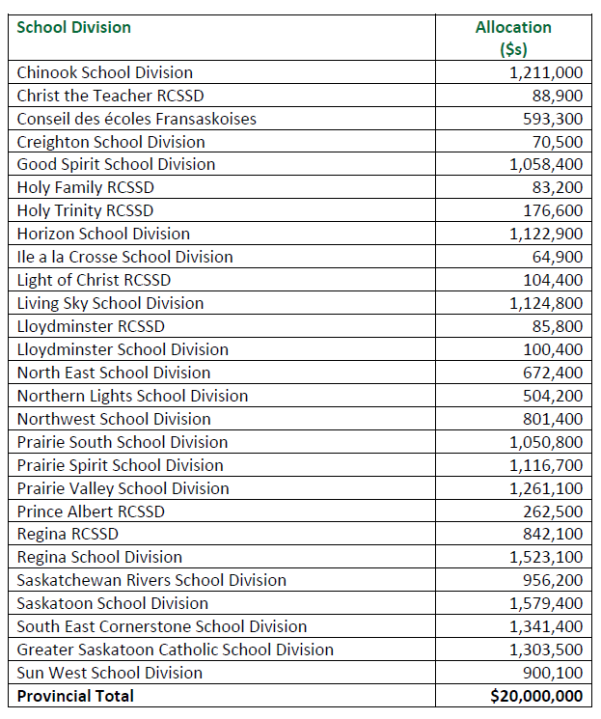Click Regina School Division allocation 1,523,100

pyautogui.click(x=546, y=557)
